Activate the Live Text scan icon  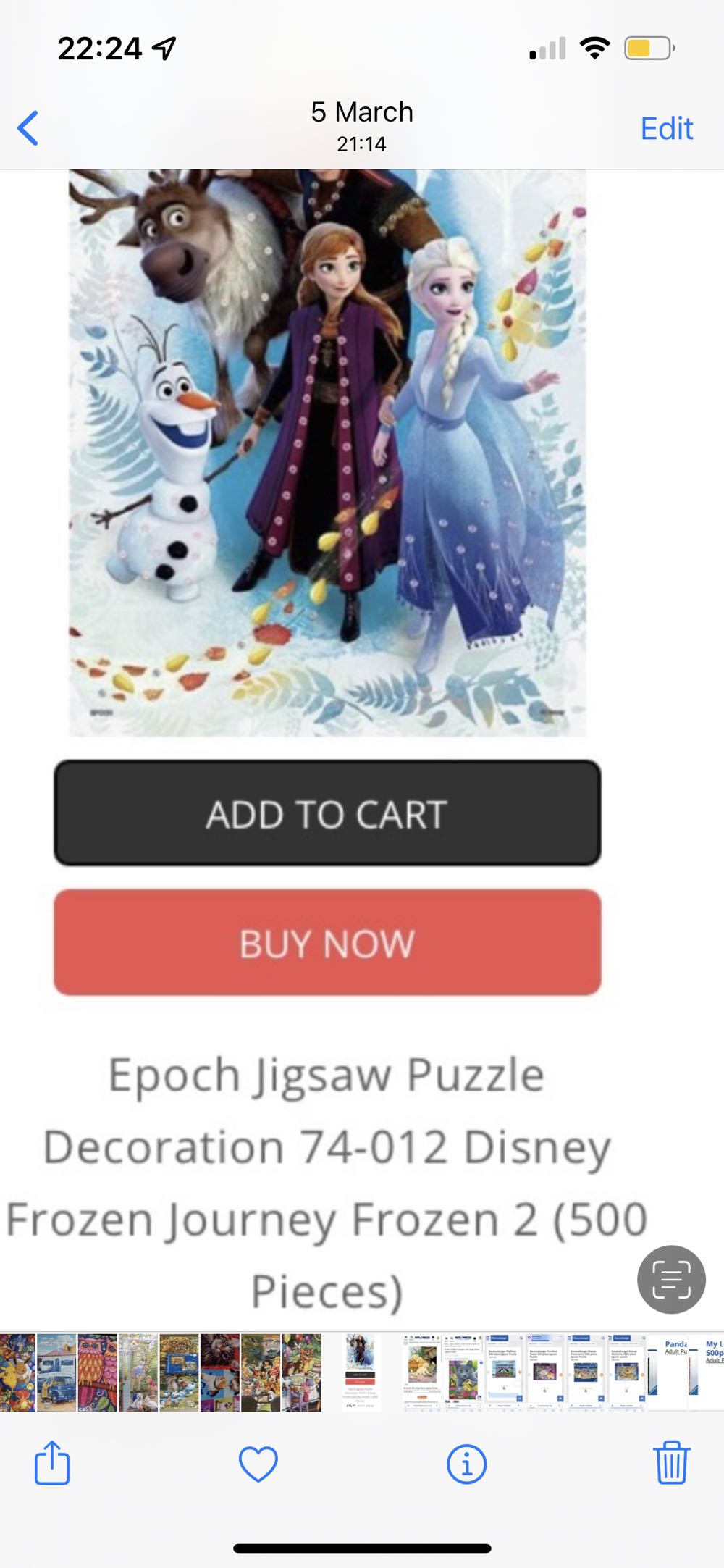coord(671,1279)
